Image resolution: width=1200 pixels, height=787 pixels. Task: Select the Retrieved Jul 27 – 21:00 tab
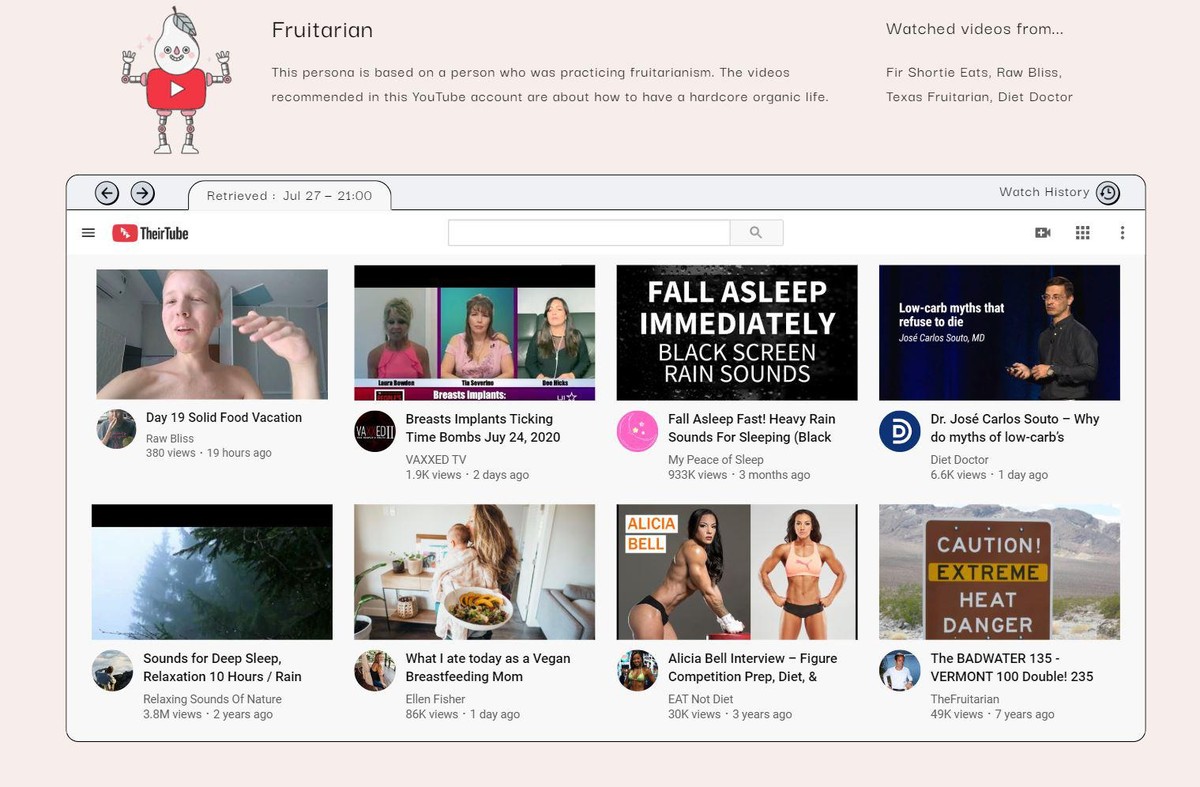(x=289, y=195)
